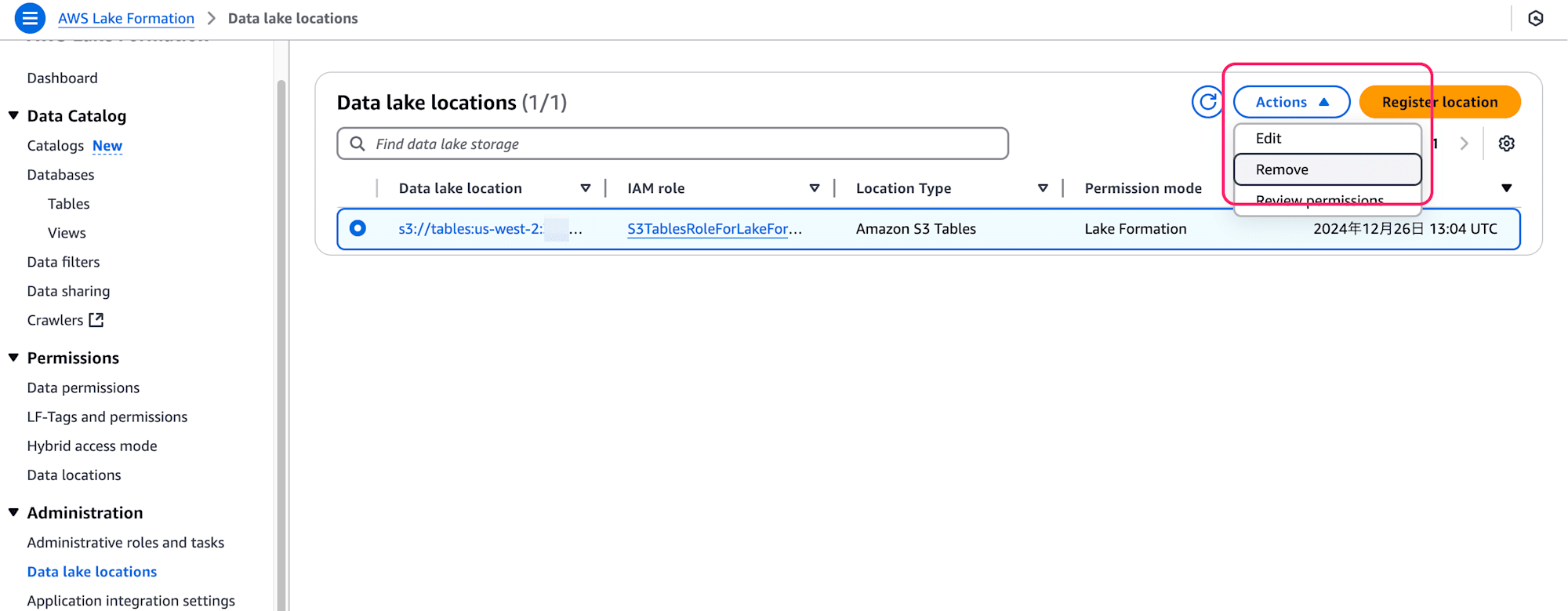Image resolution: width=1568 pixels, height=611 pixels.
Task: Open Data sharing in sidebar
Action: tap(68, 291)
